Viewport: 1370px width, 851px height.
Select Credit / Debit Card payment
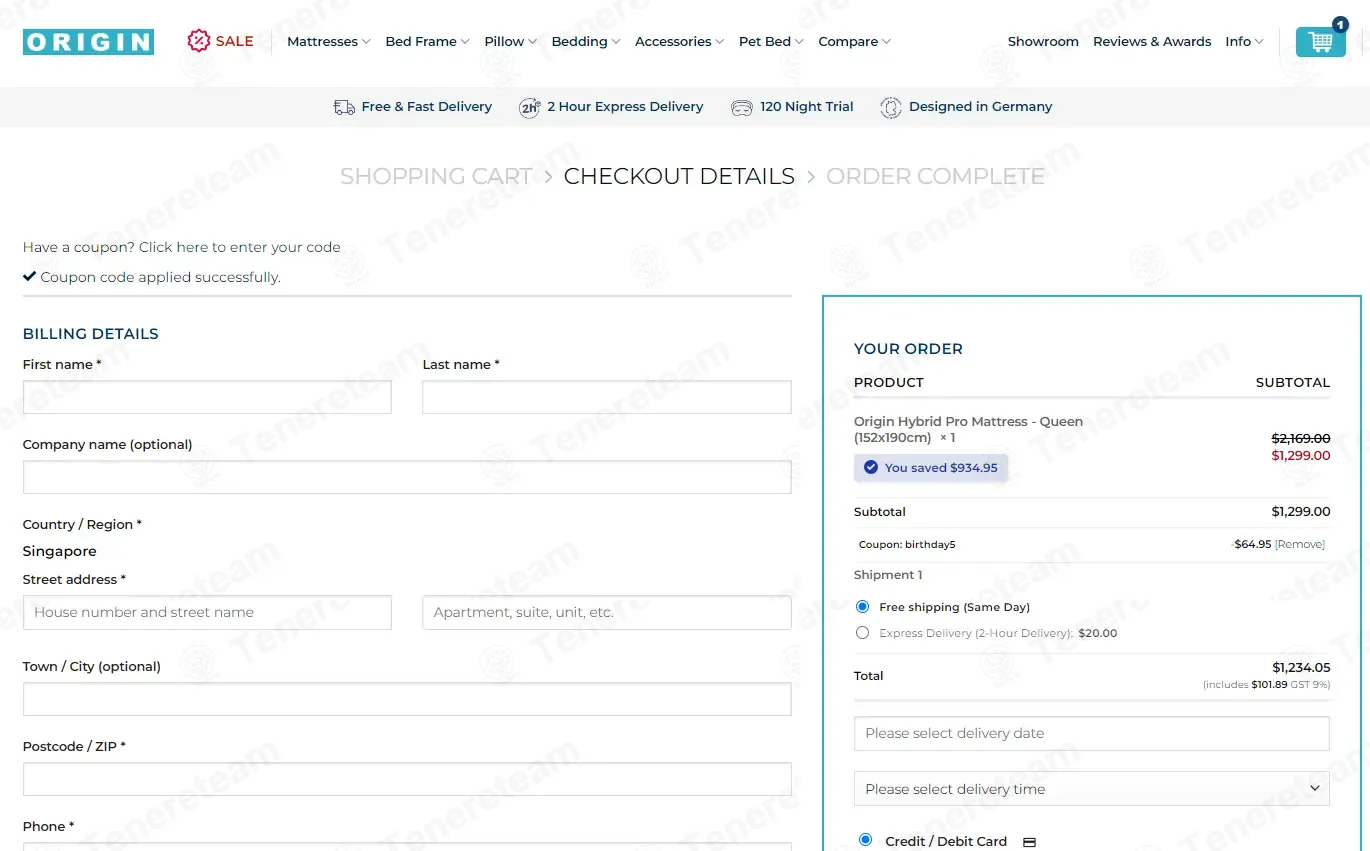pyautogui.click(x=865, y=840)
